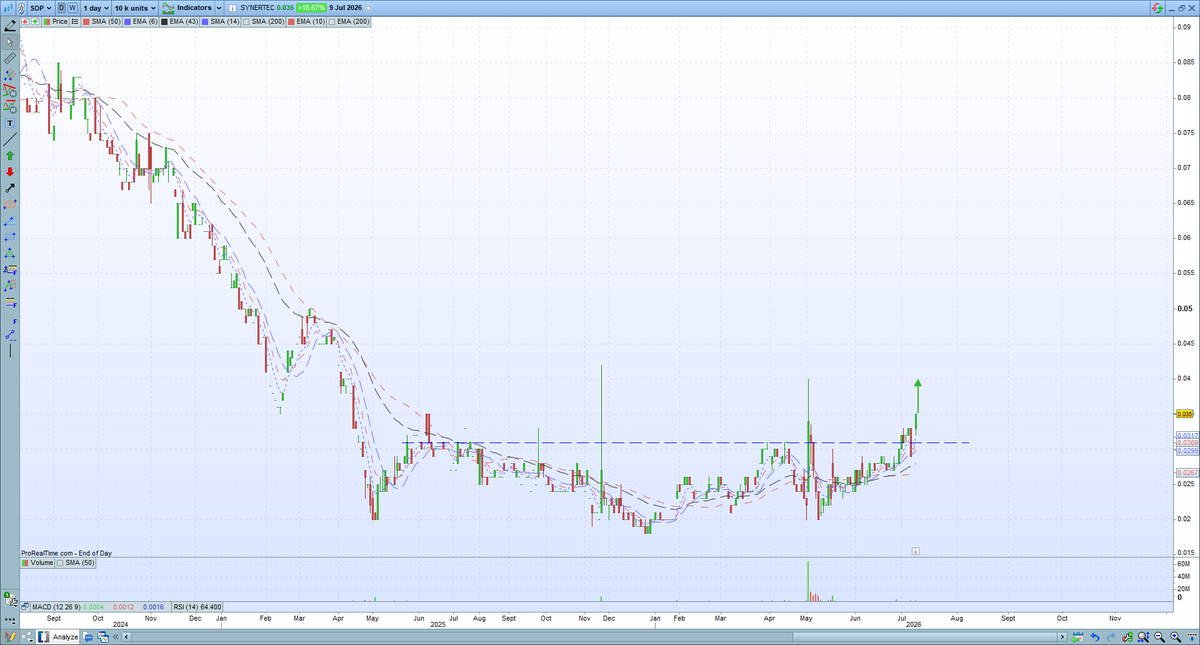The image size is (1200, 645).
Task: Expand the dropdown arrow beside Indicators
Action: (218, 8)
